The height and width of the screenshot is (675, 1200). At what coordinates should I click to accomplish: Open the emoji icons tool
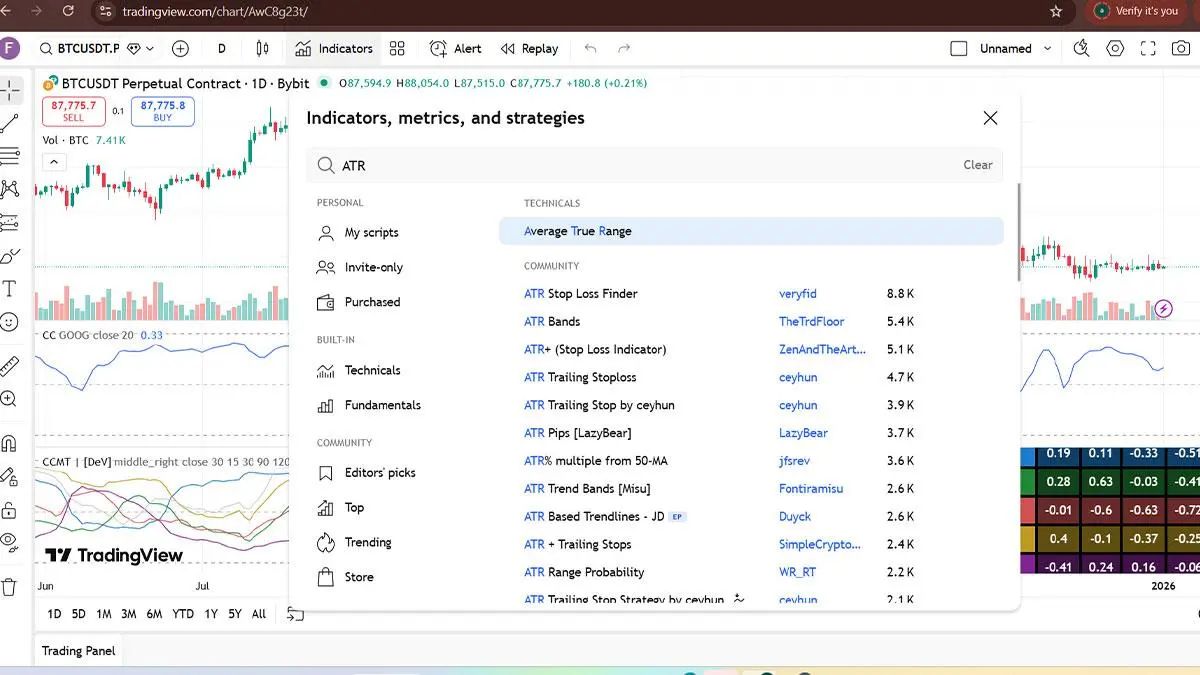(10, 322)
